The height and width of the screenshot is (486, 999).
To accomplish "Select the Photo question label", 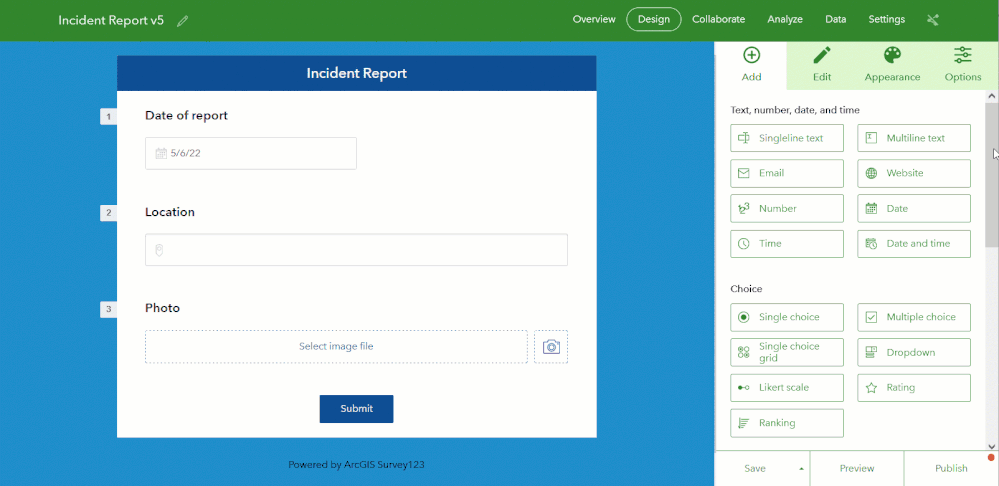I will click(162, 308).
